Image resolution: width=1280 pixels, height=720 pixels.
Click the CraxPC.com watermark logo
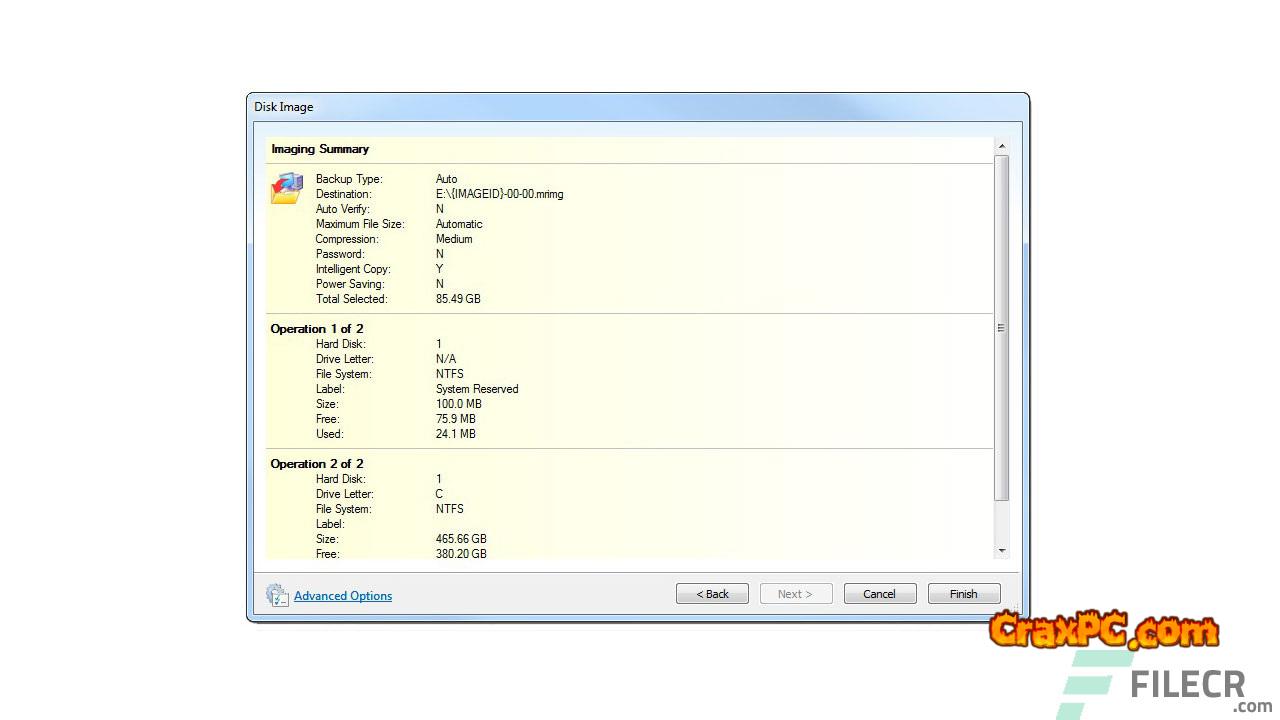pos(1104,631)
